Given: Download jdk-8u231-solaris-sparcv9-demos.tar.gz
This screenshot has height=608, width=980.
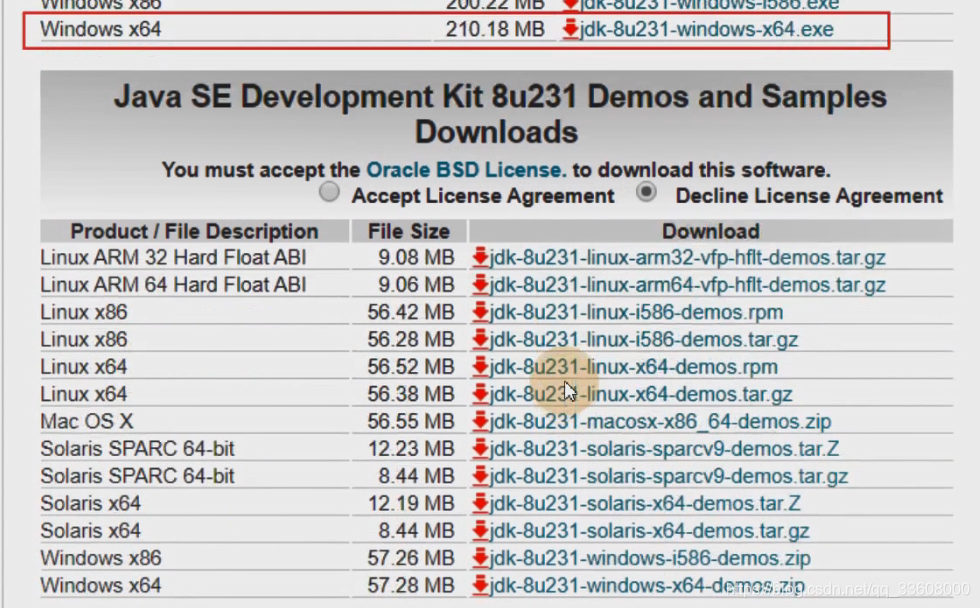Looking at the screenshot, I should (669, 476).
